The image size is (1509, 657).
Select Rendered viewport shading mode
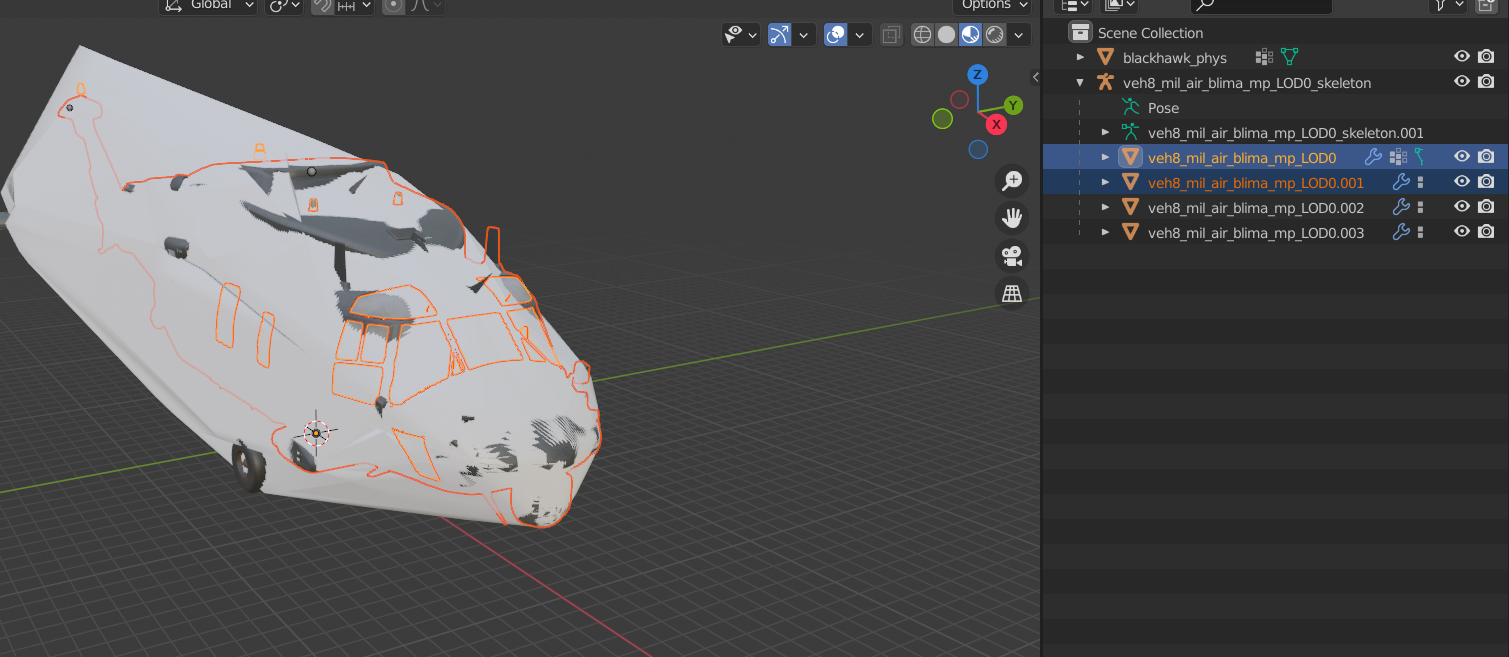[995, 35]
